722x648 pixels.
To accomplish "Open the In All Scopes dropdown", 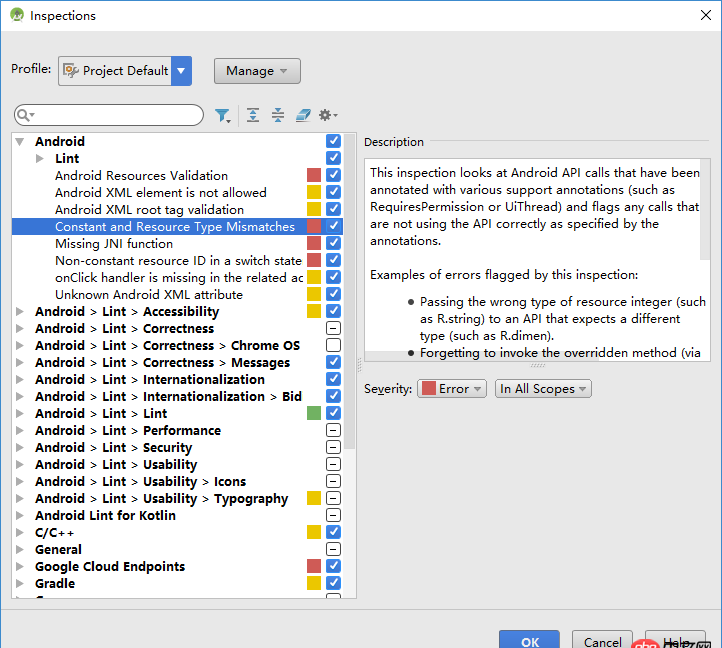I will (x=543, y=389).
